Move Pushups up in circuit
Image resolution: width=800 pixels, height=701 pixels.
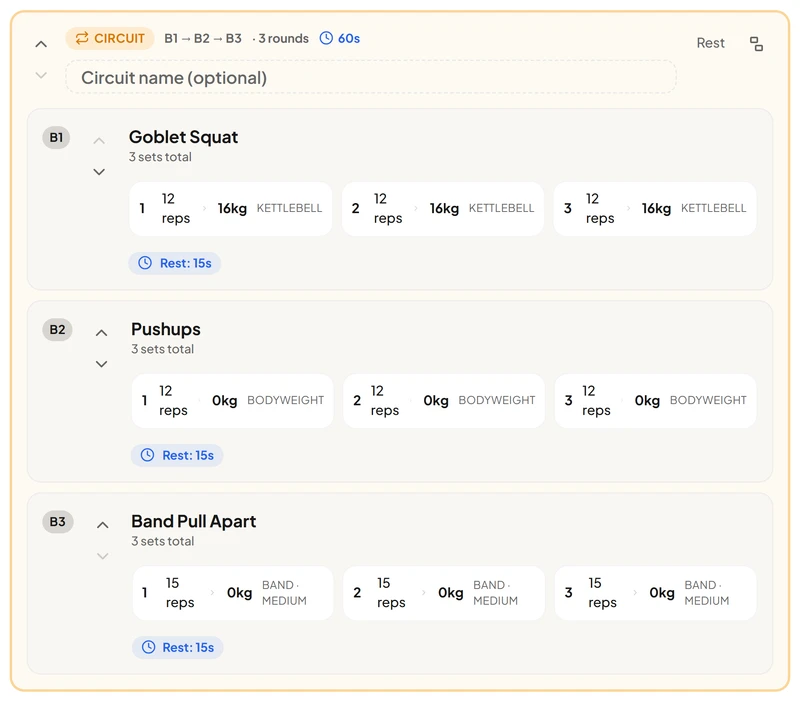point(102,333)
